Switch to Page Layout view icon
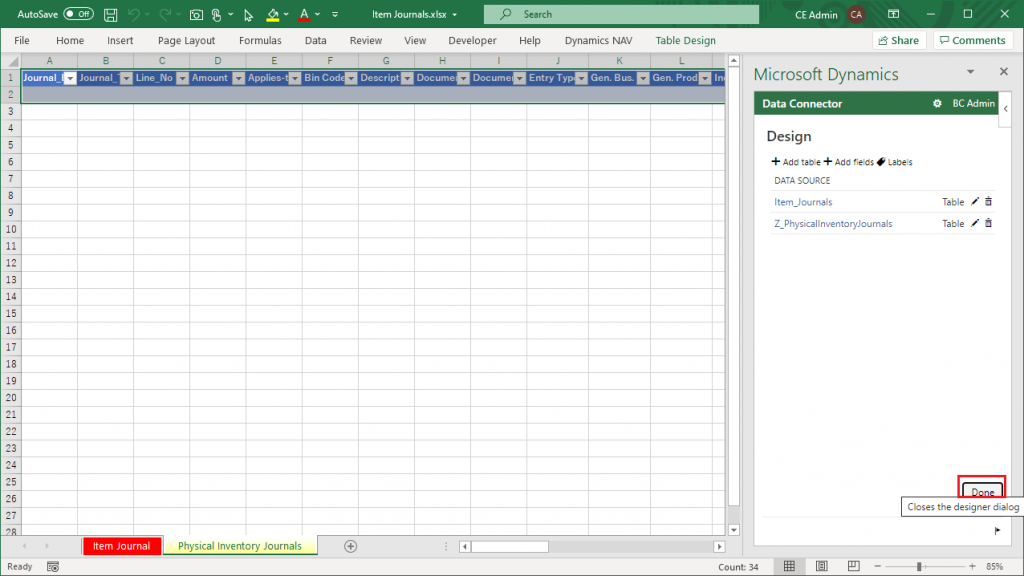Viewport: 1024px width, 576px height. tap(822, 566)
